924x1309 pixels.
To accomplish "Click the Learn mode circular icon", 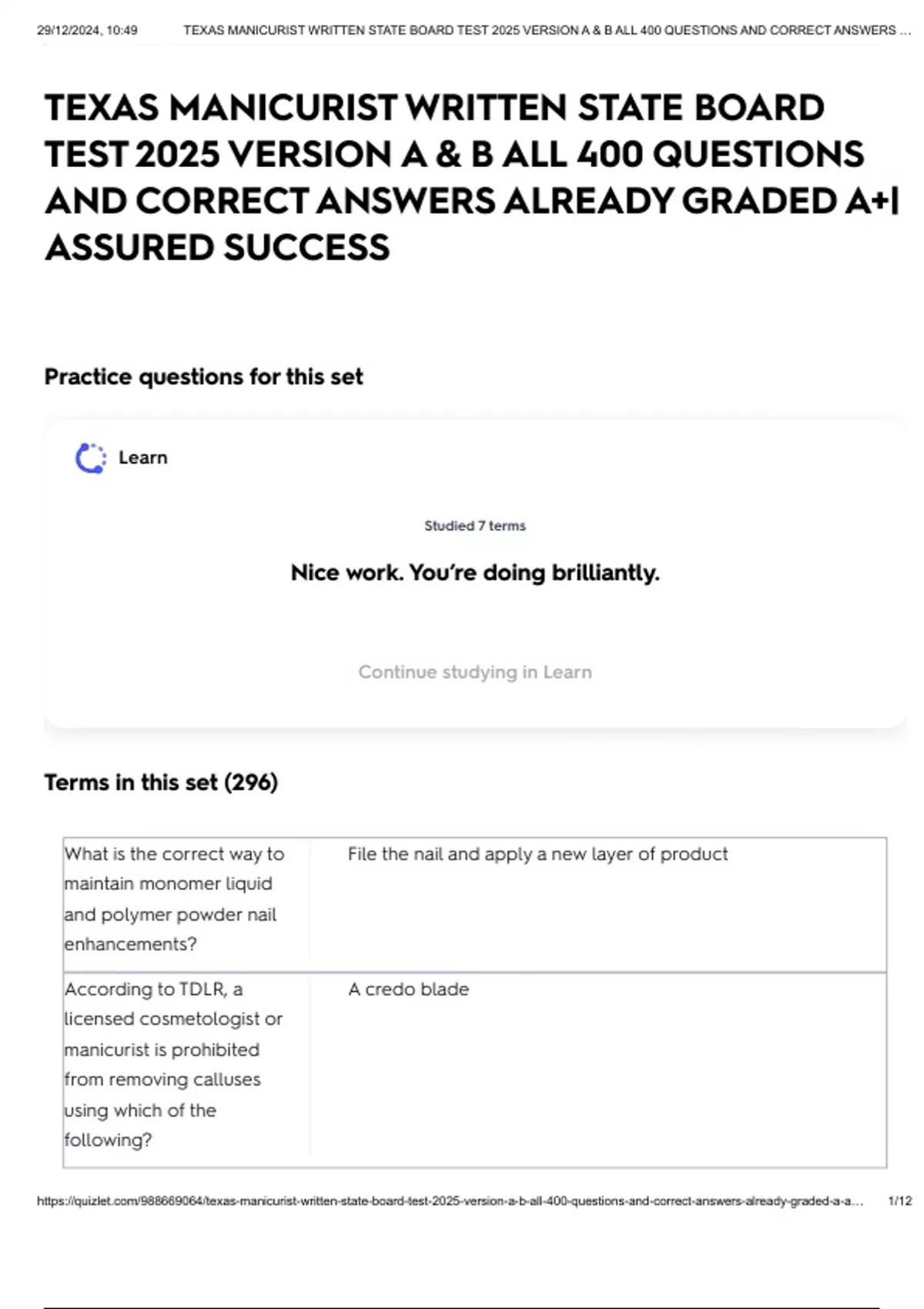I will coord(91,458).
